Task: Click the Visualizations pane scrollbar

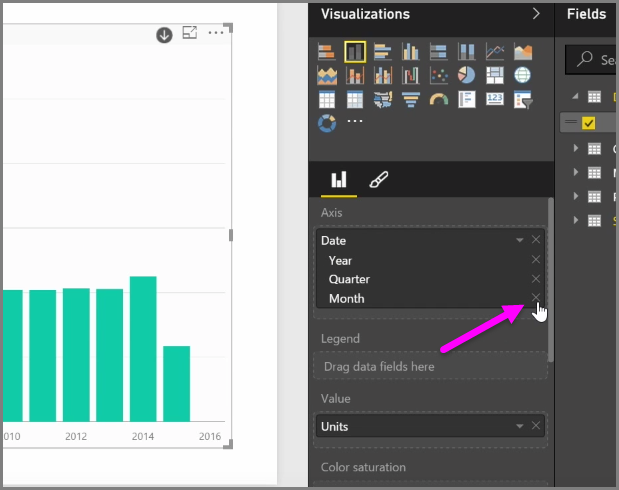Action: [x=551, y=280]
